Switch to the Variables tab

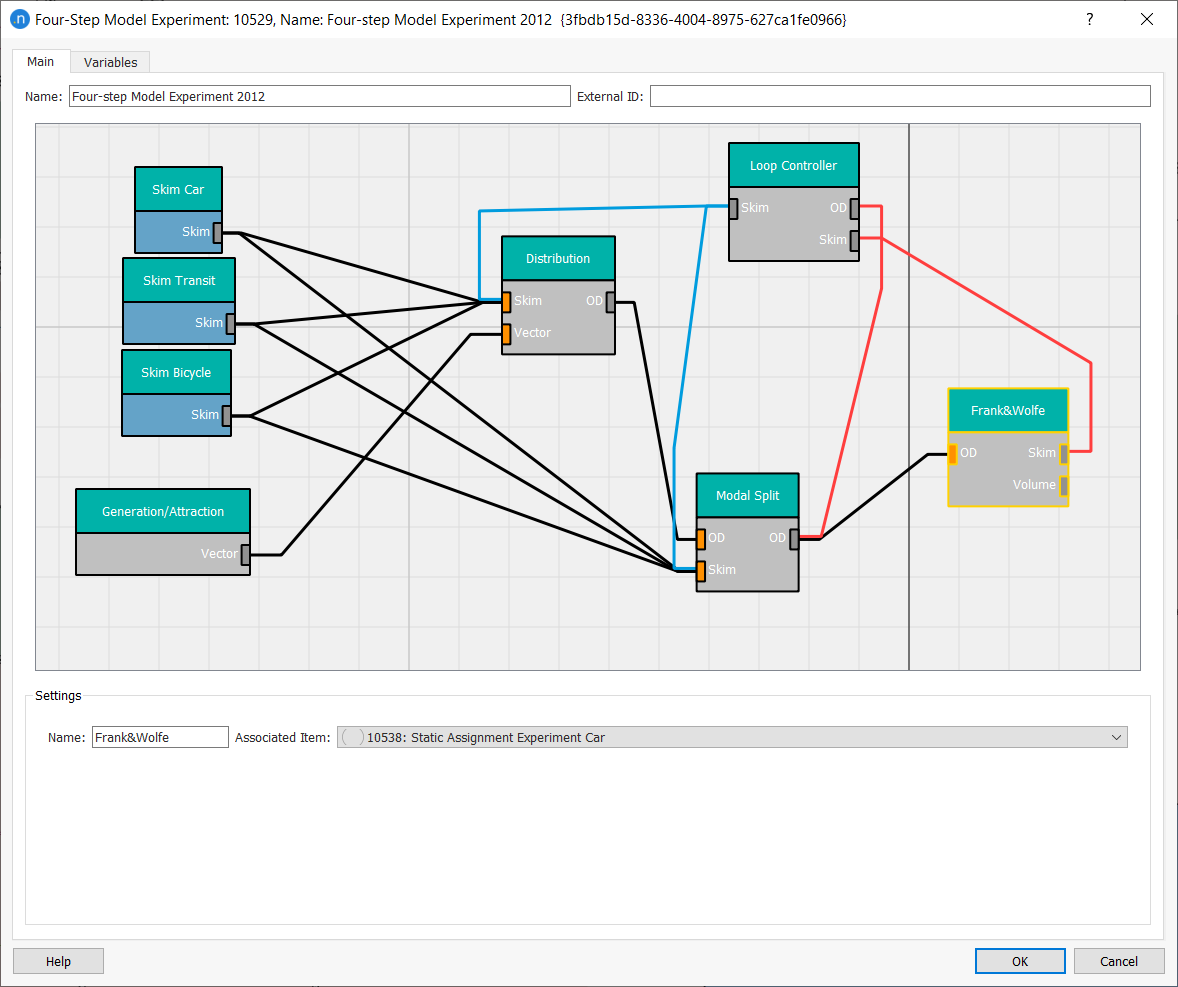tap(110, 62)
